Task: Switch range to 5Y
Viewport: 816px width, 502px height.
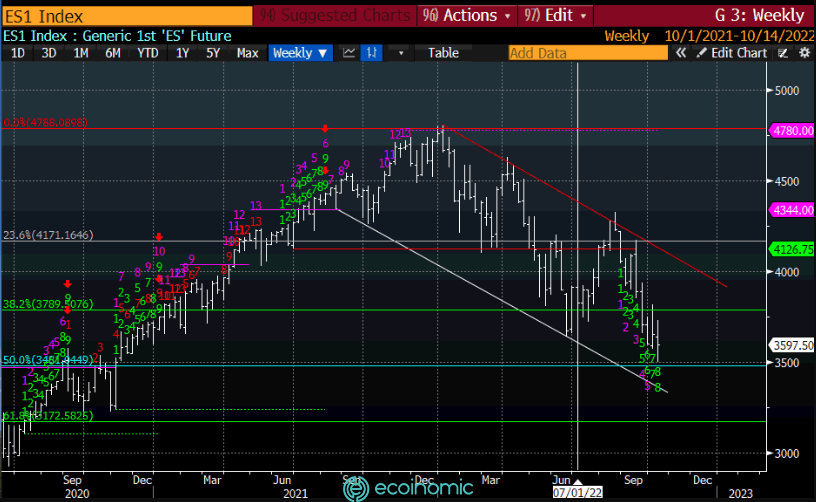Action: coord(213,53)
